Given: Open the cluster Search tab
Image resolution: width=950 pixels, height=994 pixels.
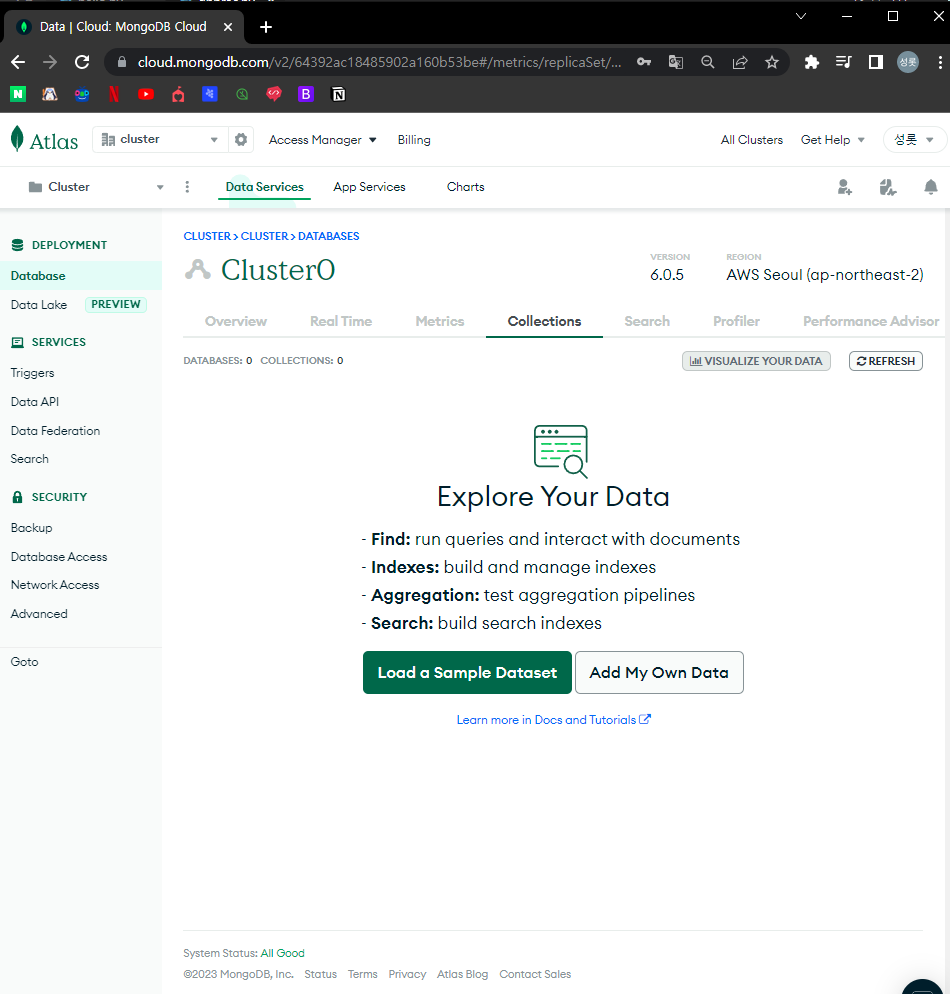Looking at the screenshot, I should pyautogui.click(x=647, y=321).
